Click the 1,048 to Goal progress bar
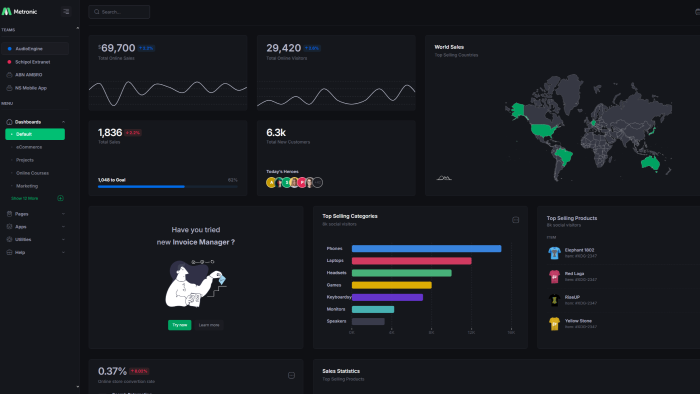 (168, 187)
